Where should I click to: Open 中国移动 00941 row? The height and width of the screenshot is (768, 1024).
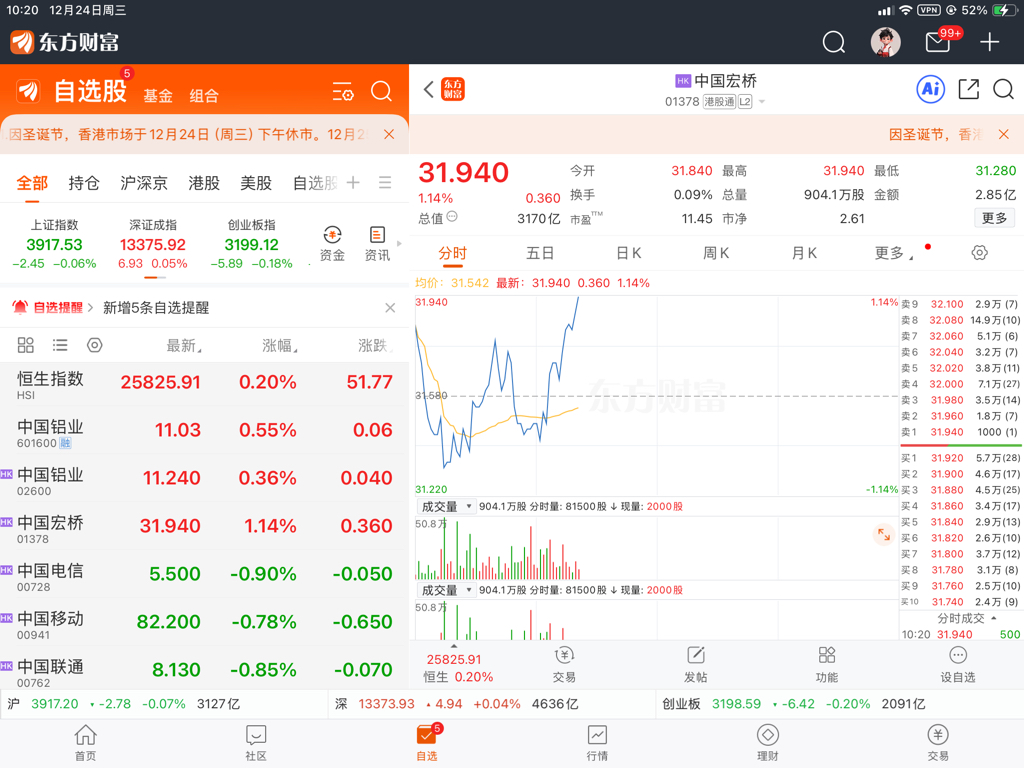click(x=204, y=623)
